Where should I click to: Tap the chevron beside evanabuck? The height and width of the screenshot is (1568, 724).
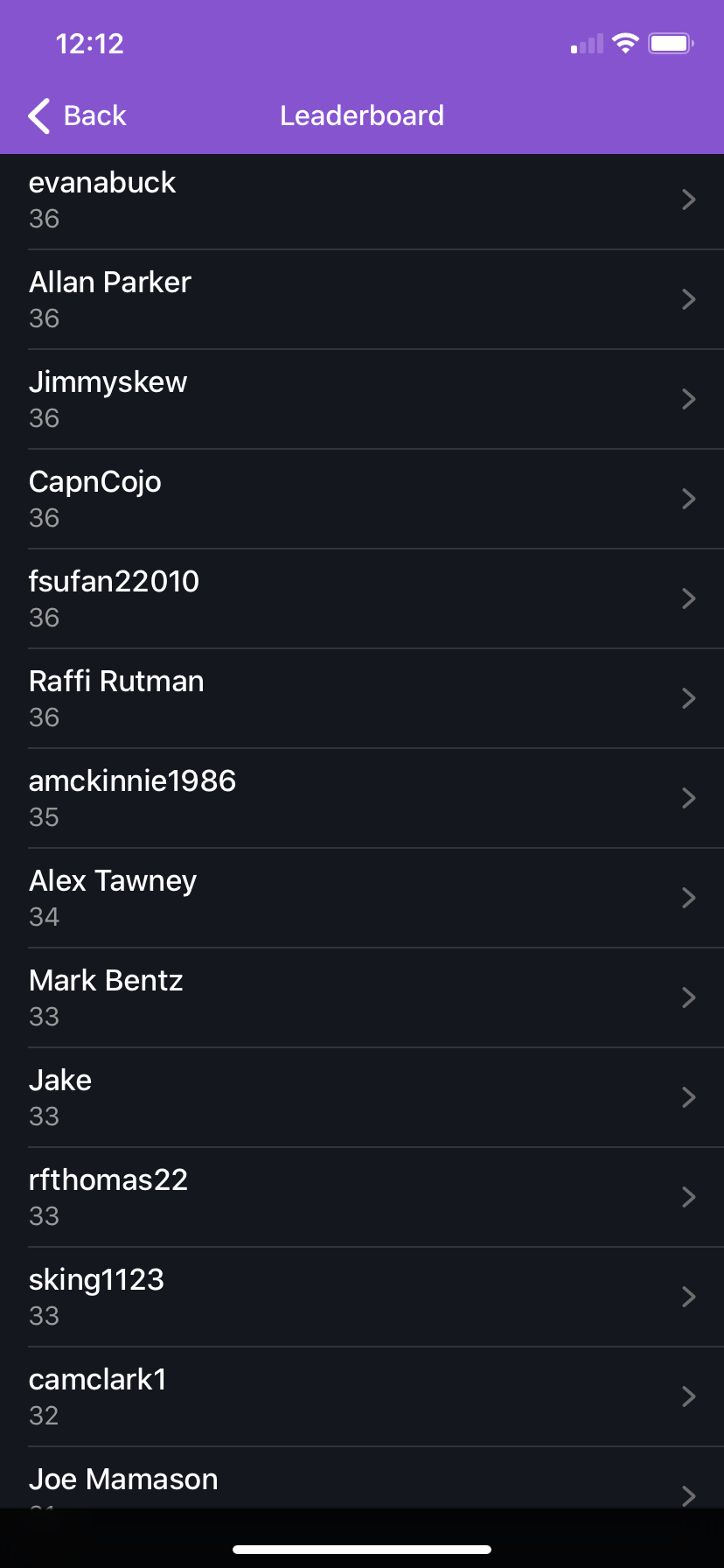[x=688, y=199]
